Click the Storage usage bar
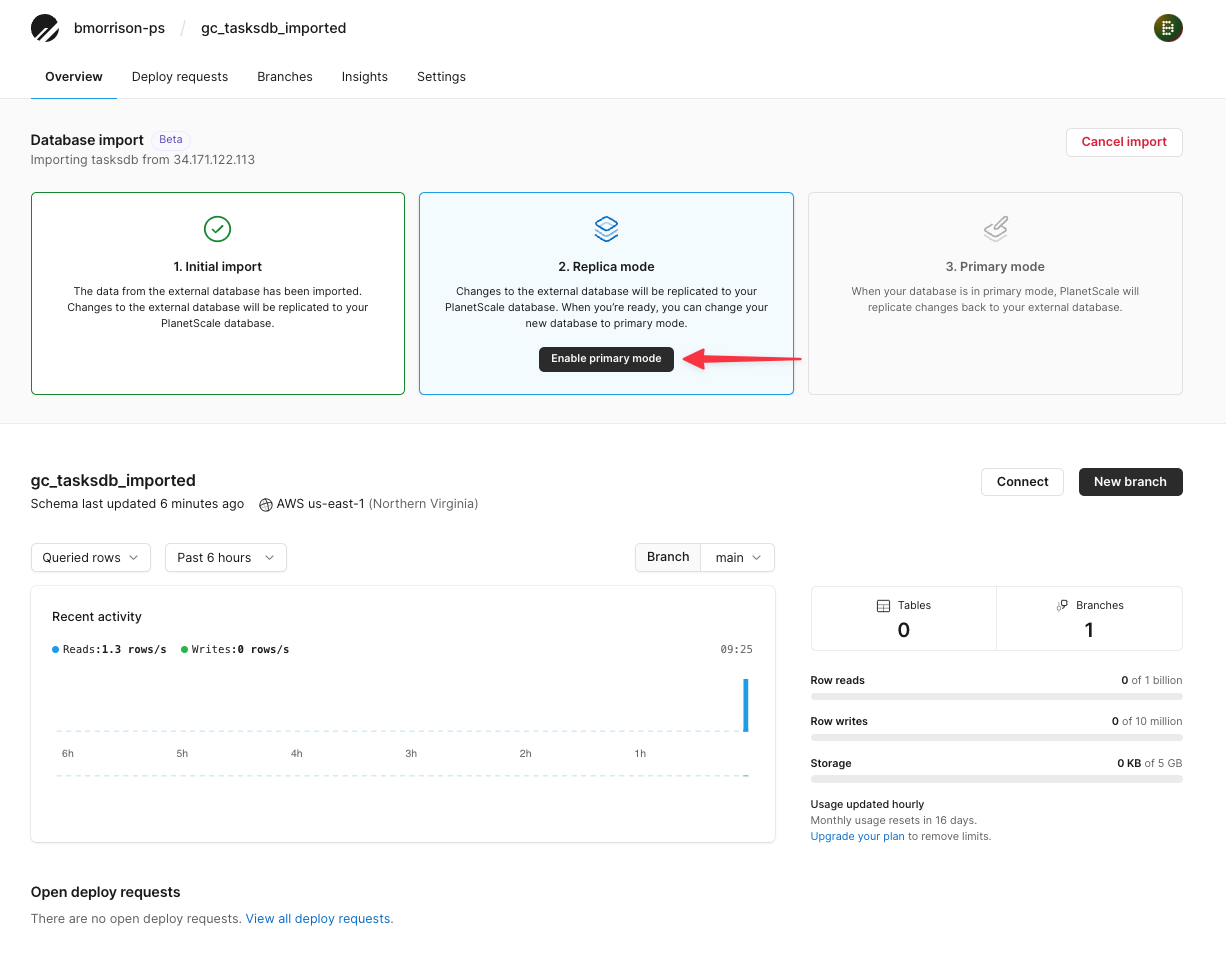 tap(996, 779)
